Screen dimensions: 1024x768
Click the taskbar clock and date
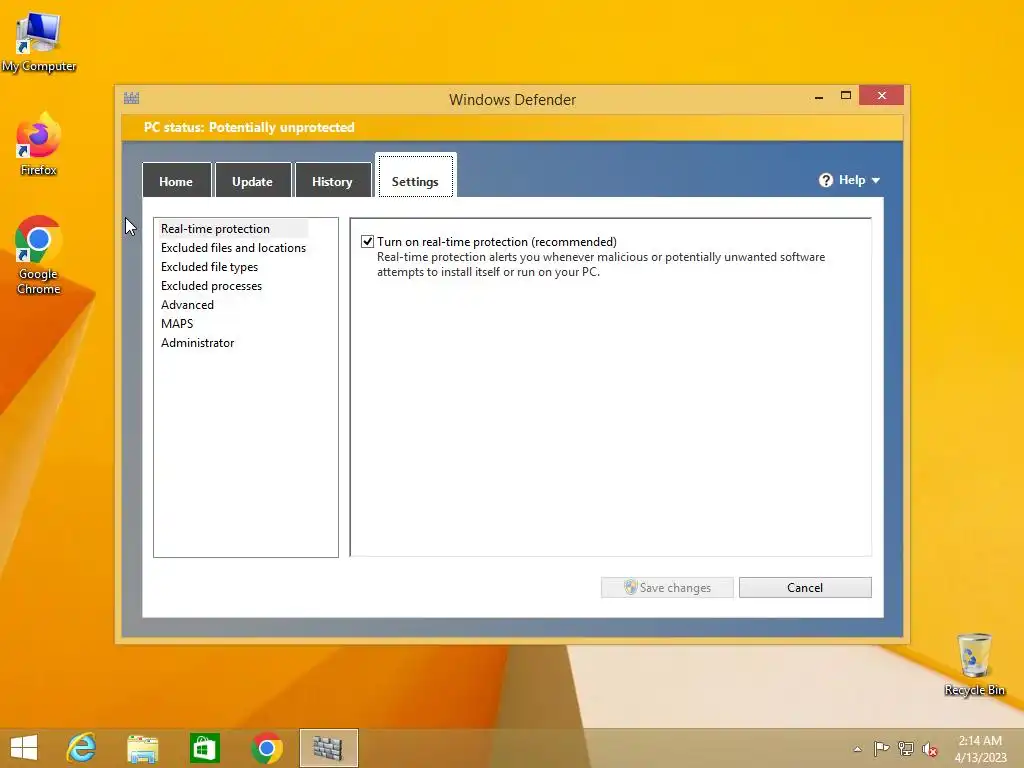tap(980, 748)
